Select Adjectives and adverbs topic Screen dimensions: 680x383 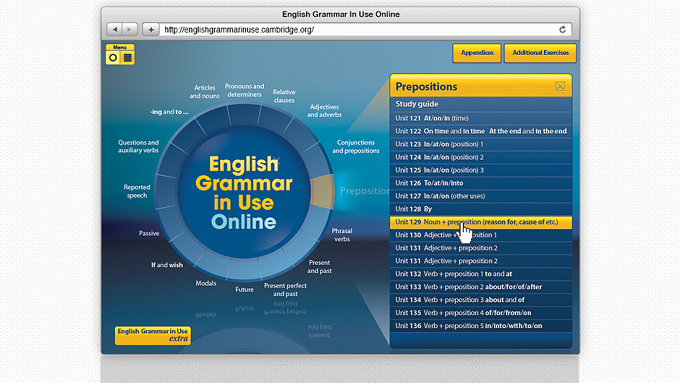coord(324,111)
